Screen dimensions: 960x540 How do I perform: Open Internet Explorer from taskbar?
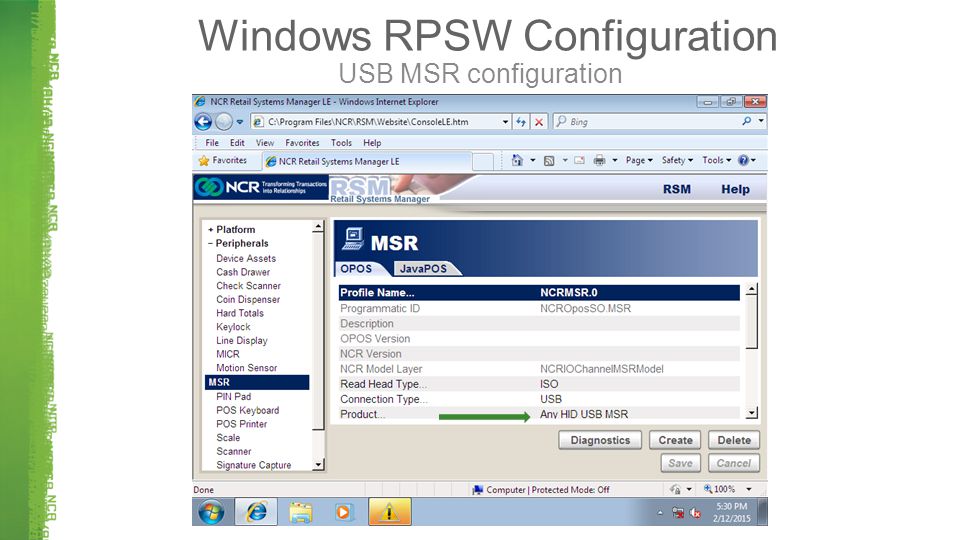click(257, 512)
